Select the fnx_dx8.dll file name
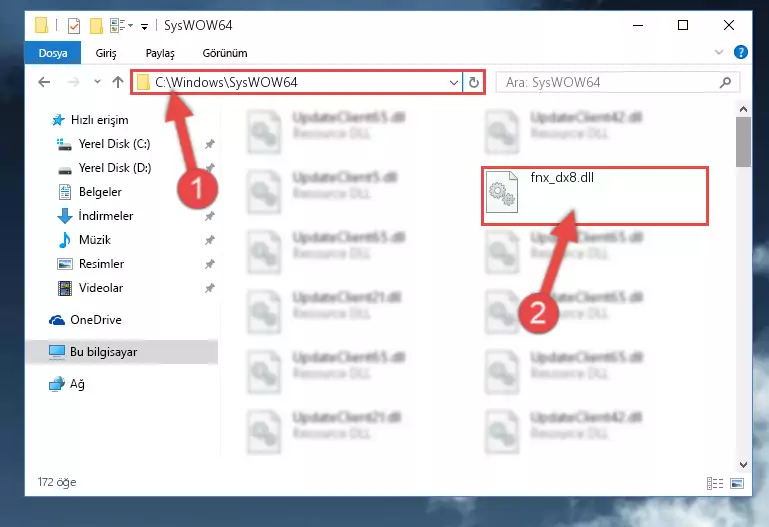769x527 pixels. click(x=562, y=177)
